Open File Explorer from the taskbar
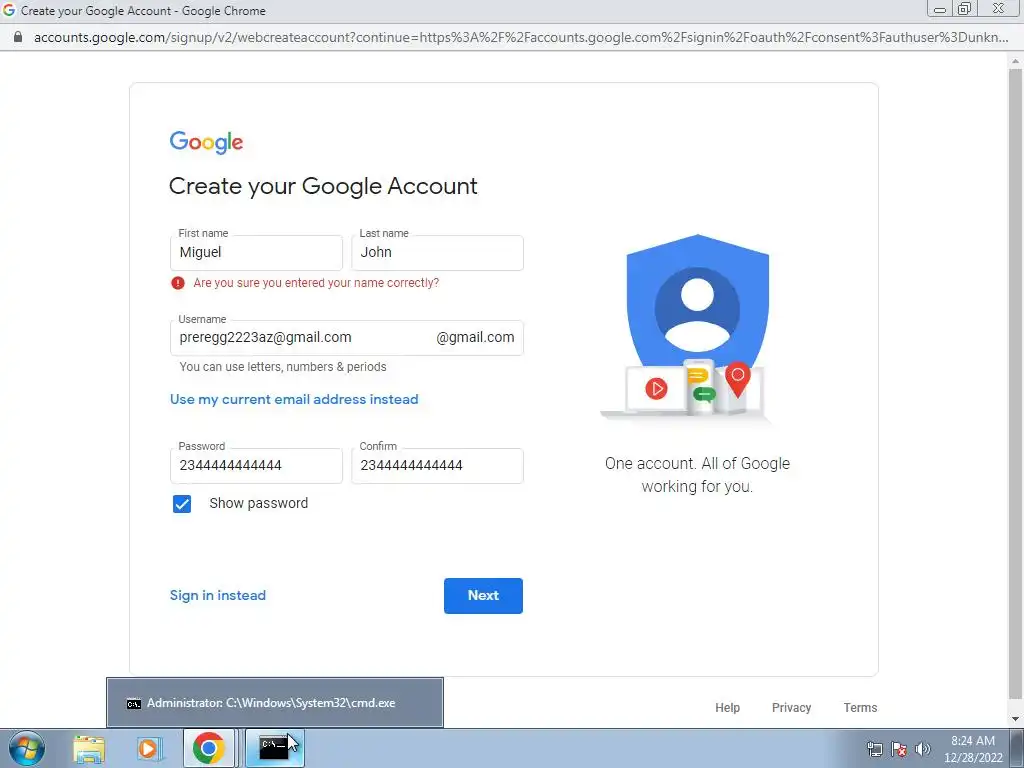This screenshot has height=768, width=1024. pyautogui.click(x=89, y=748)
